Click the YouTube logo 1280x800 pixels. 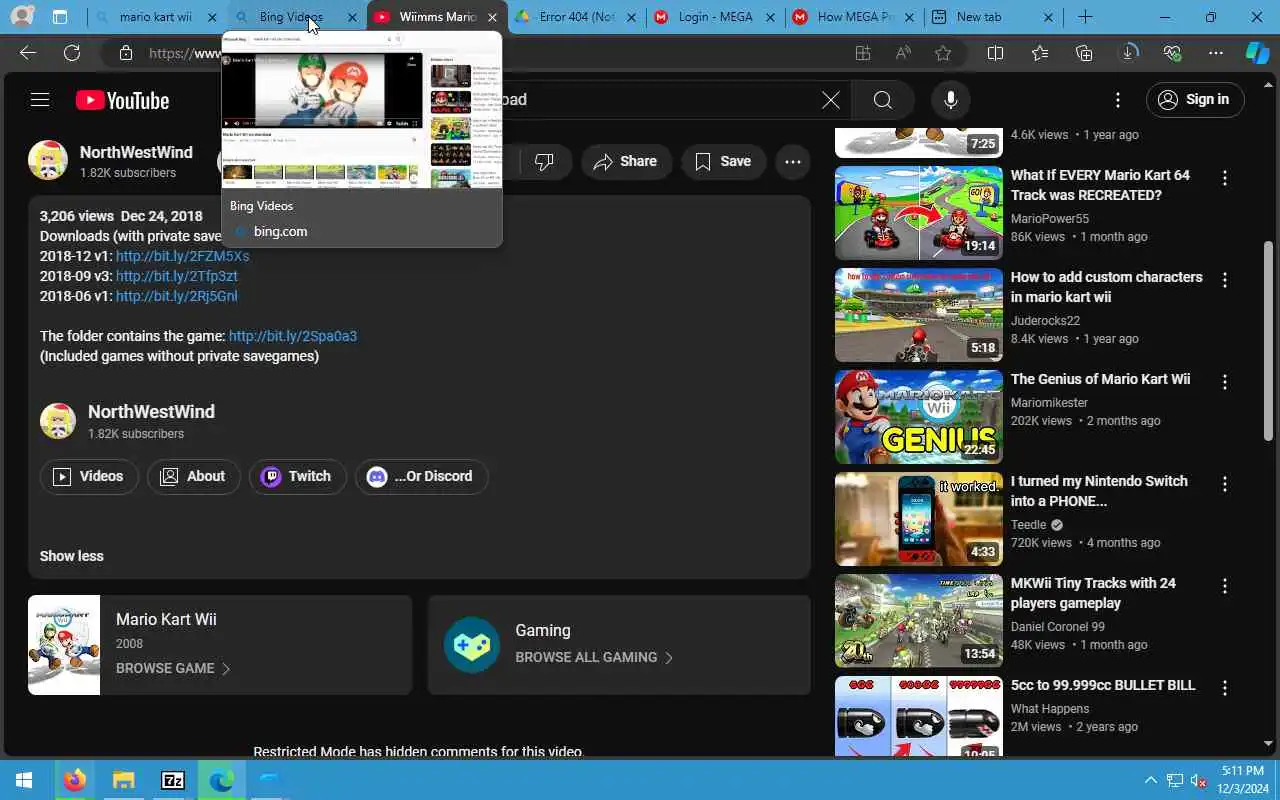pyautogui.click(x=122, y=100)
